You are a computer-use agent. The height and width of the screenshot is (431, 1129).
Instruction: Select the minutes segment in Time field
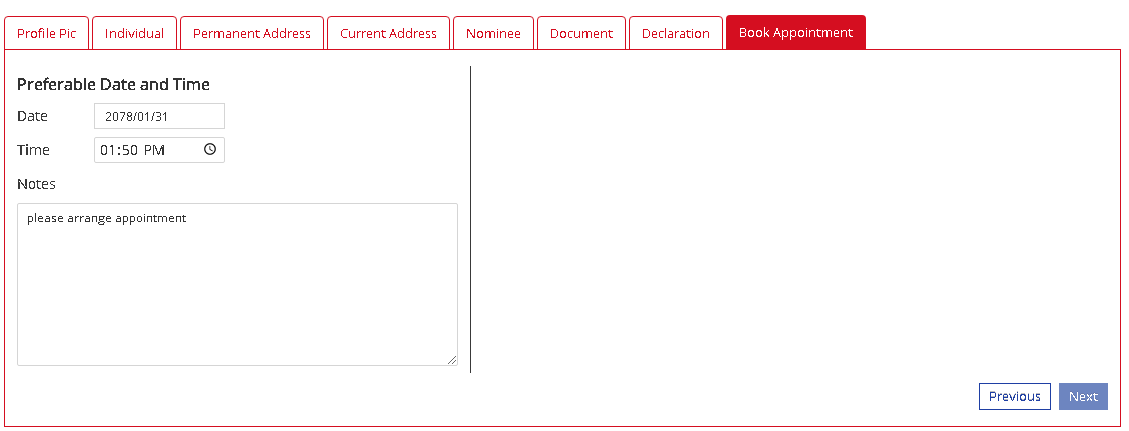[129, 150]
